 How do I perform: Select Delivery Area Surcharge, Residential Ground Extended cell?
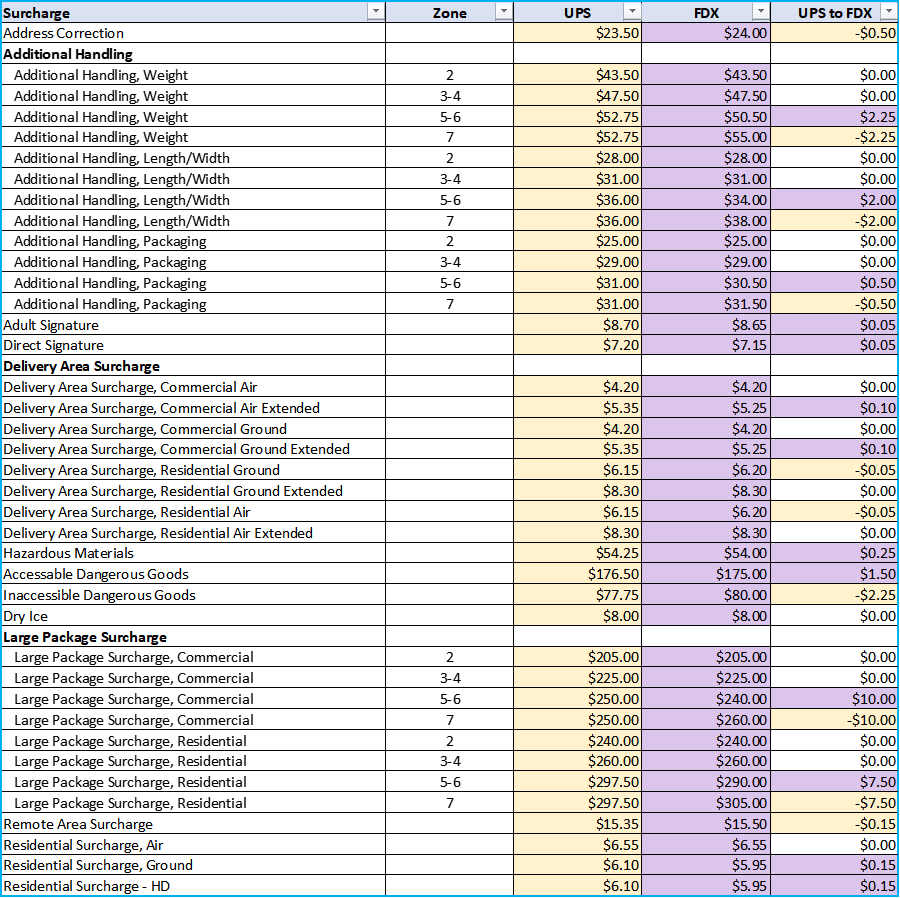coord(193,491)
